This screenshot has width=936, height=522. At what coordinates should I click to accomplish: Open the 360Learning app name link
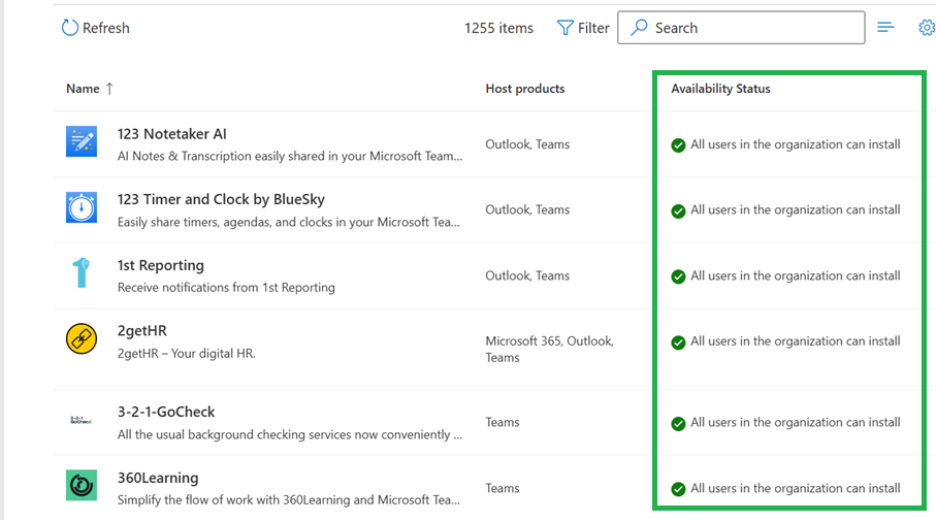click(x=158, y=478)
